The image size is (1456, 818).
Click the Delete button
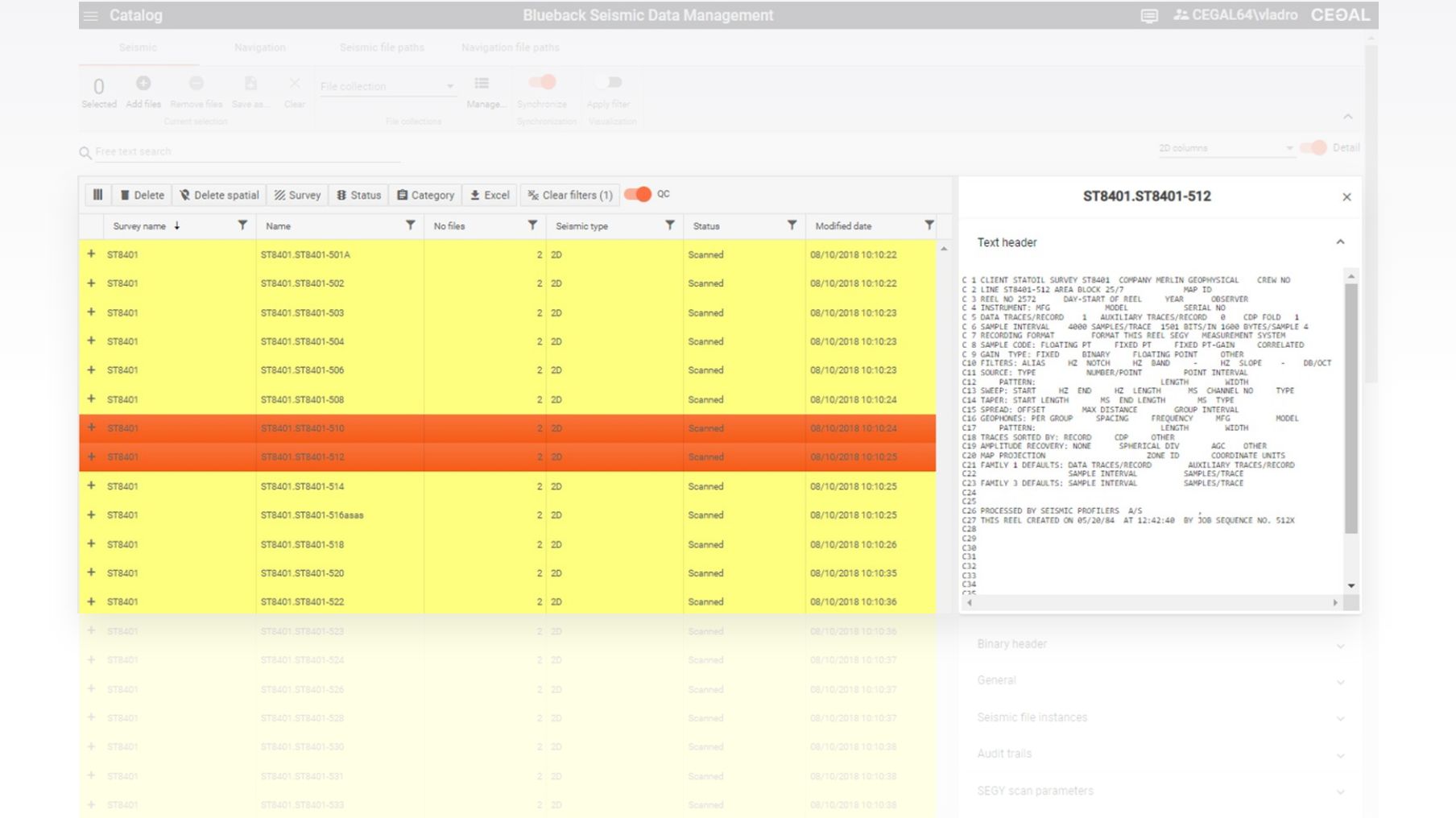click(142, 195)
